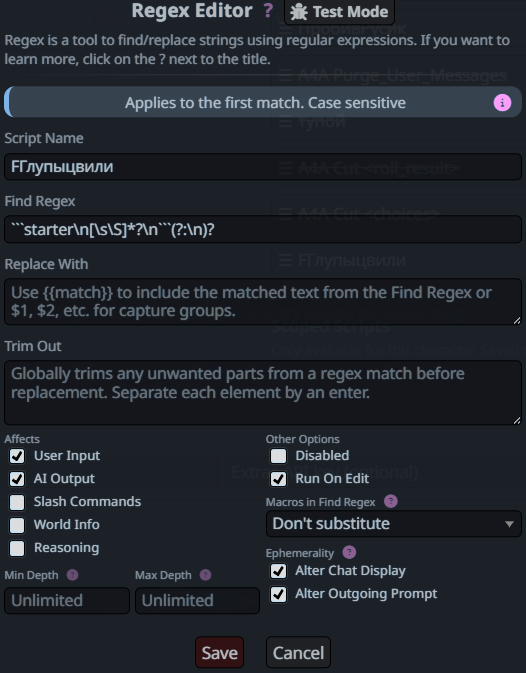Uncheck the User Input checkbox
The height and width of the screenshot is (673, 526).
pyautogui.click(x=17, y=456)
